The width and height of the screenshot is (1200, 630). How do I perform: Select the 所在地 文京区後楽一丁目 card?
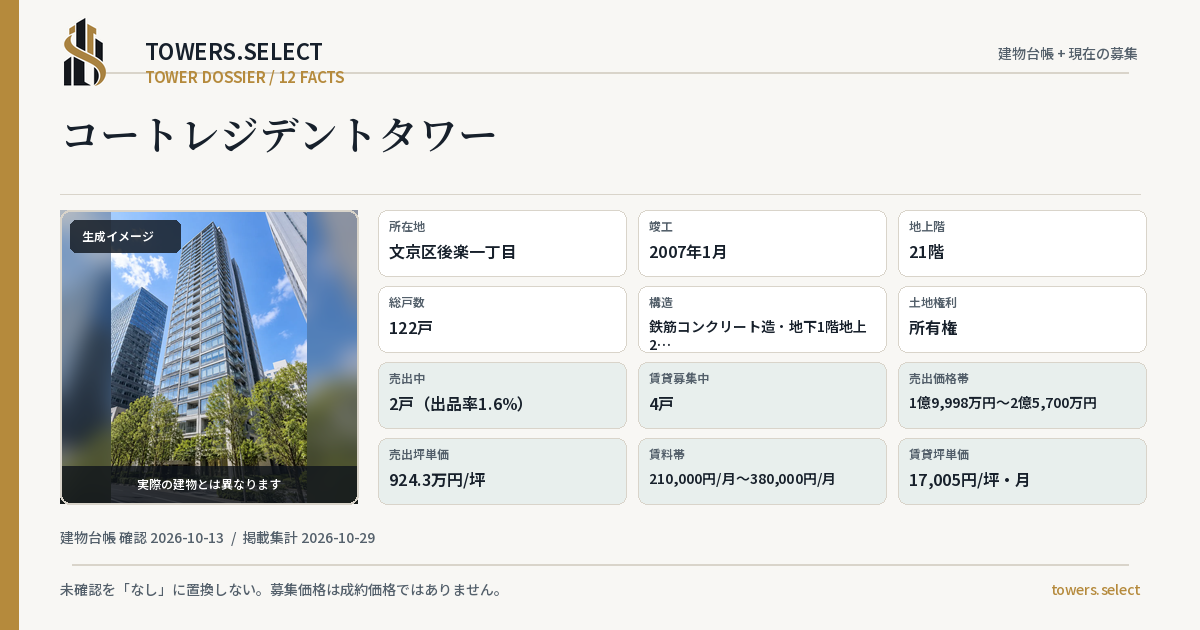[502, 243]
